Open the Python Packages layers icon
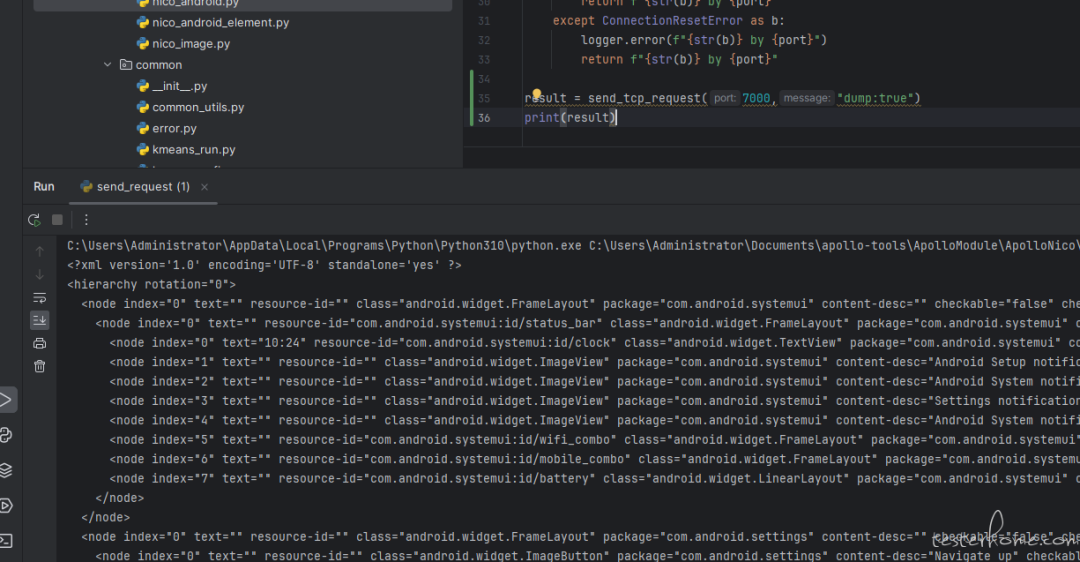The height and width of the screenshot is (562, 1080). (x=6, y=470)
